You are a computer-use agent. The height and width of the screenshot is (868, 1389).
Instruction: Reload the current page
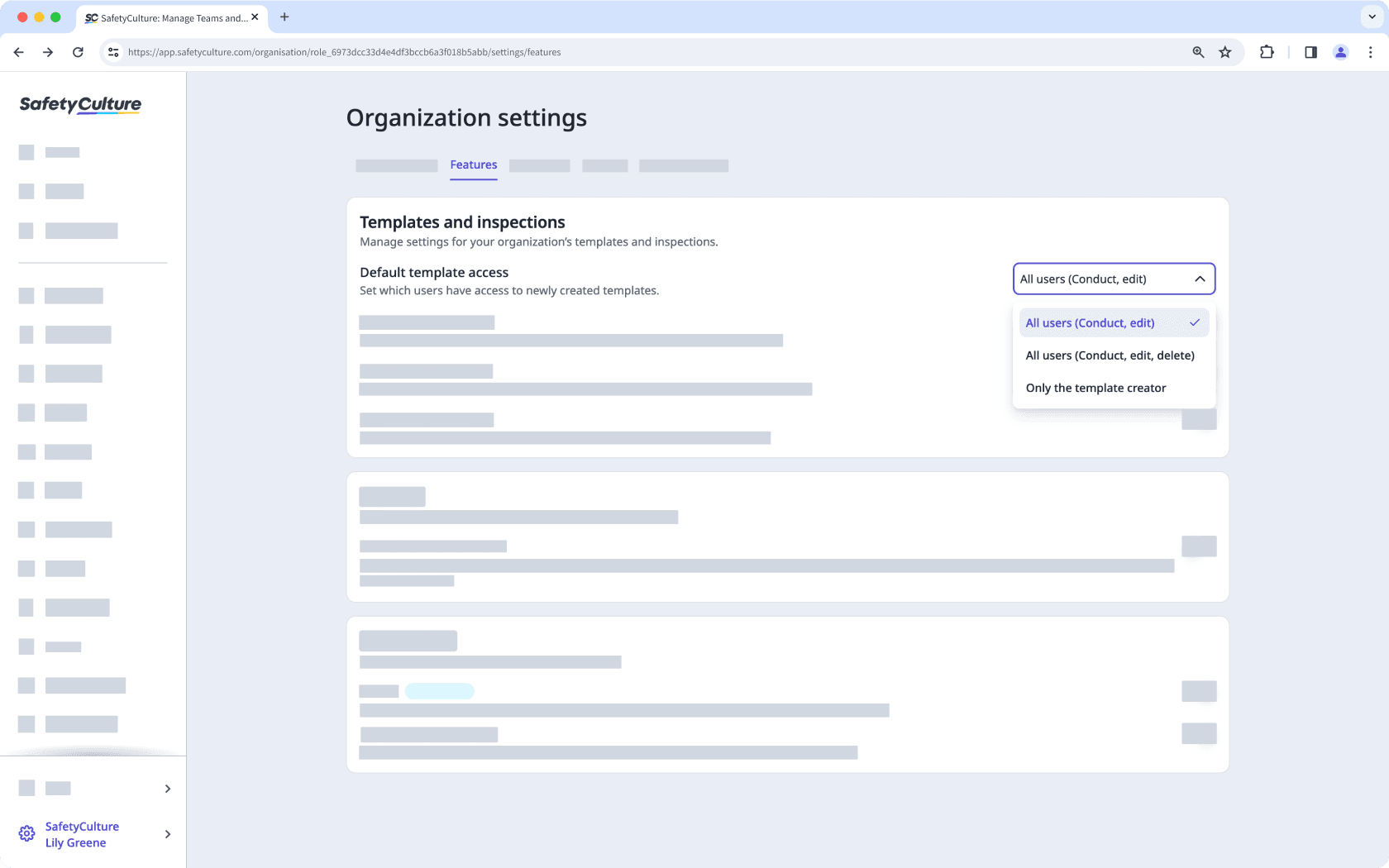pos(78,51)
